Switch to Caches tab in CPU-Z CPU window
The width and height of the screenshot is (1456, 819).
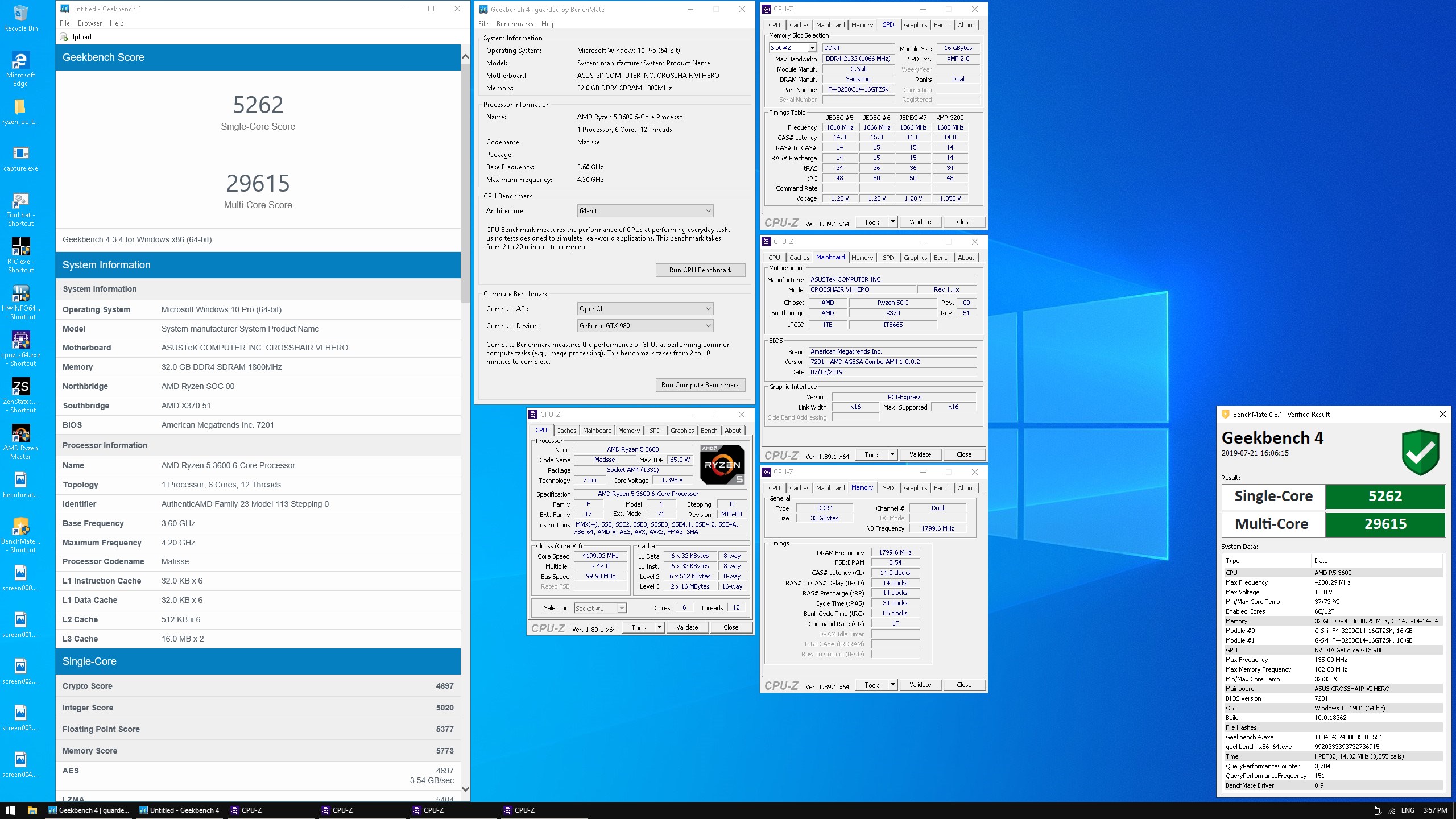click(566, 431)
